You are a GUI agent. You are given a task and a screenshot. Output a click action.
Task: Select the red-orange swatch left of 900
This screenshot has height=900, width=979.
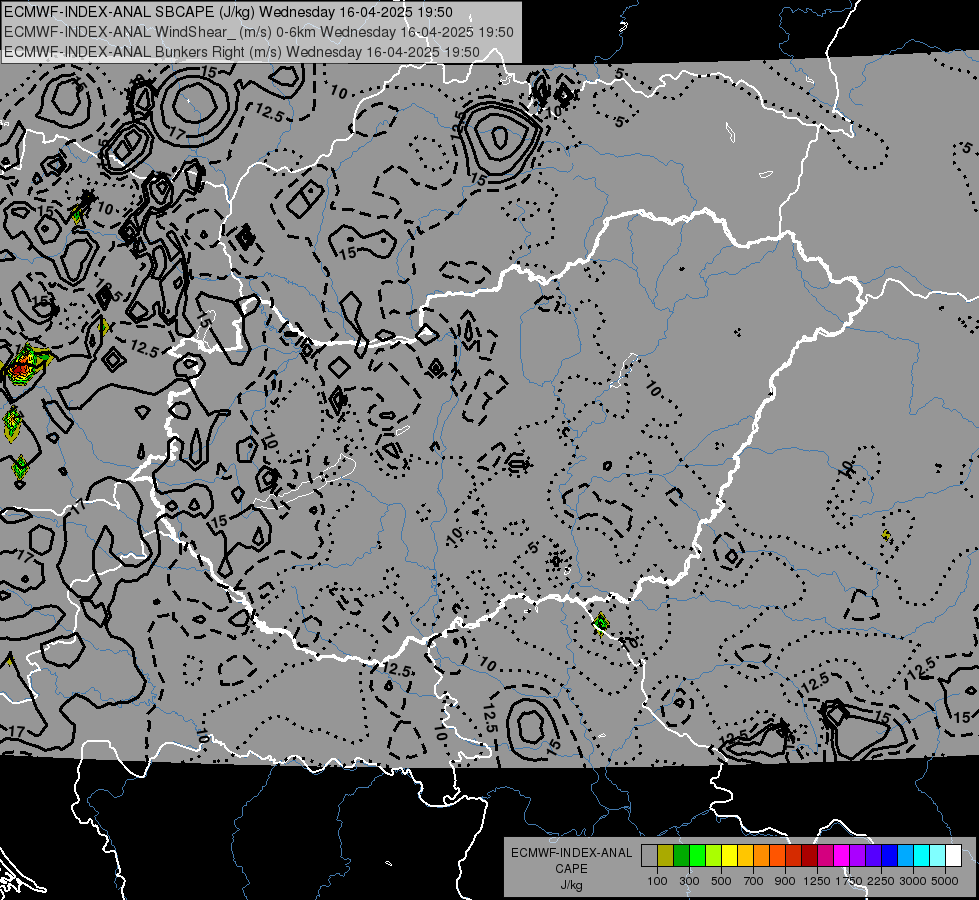(777, 856)
